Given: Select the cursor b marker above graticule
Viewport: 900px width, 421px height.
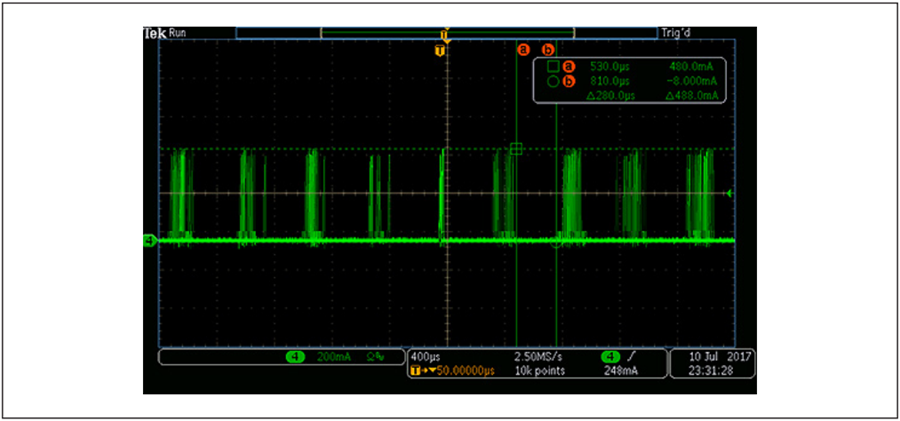Looking at the screenshot, I should (x=548, y=49).
